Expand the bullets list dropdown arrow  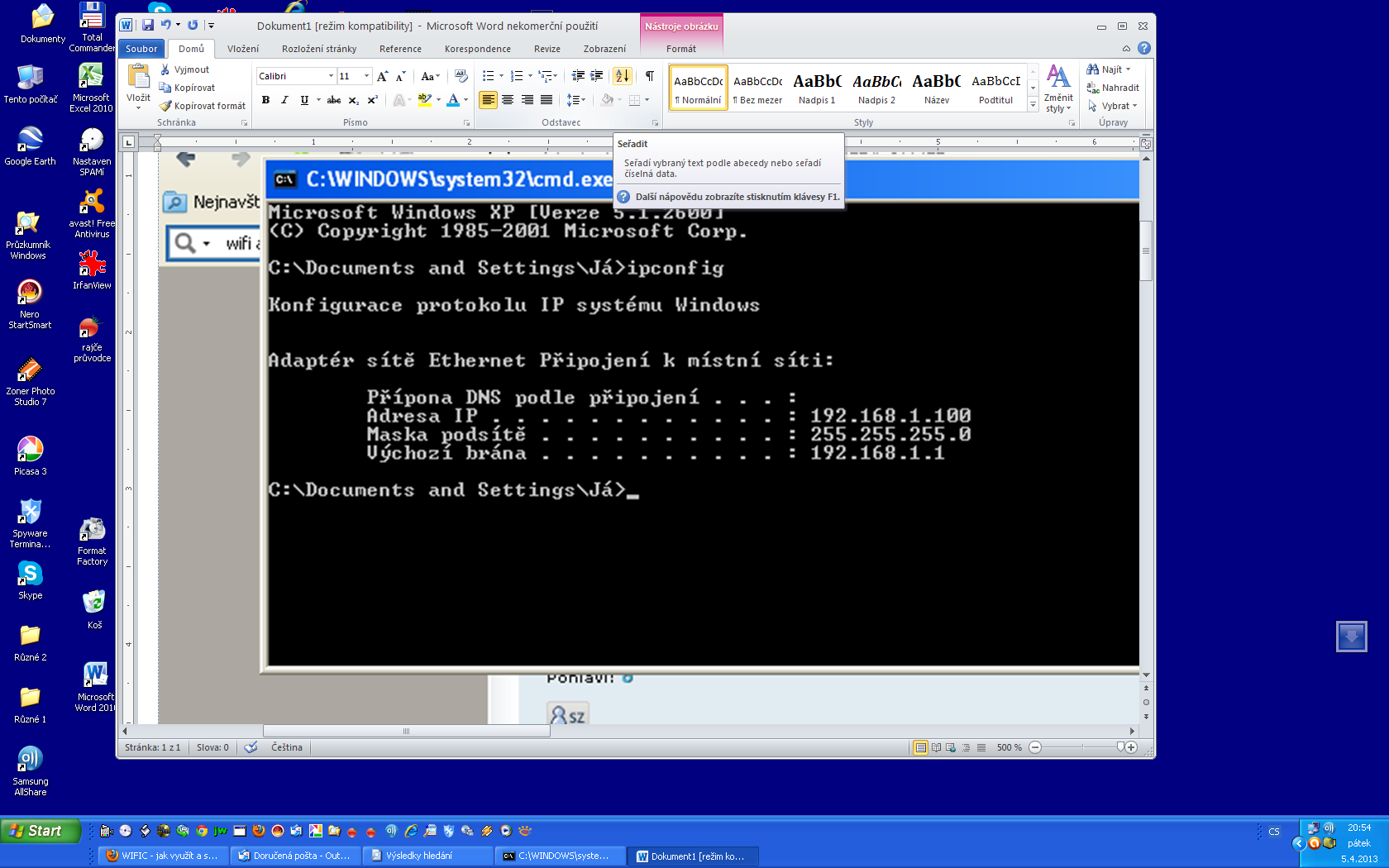click(x=501, y=76)
